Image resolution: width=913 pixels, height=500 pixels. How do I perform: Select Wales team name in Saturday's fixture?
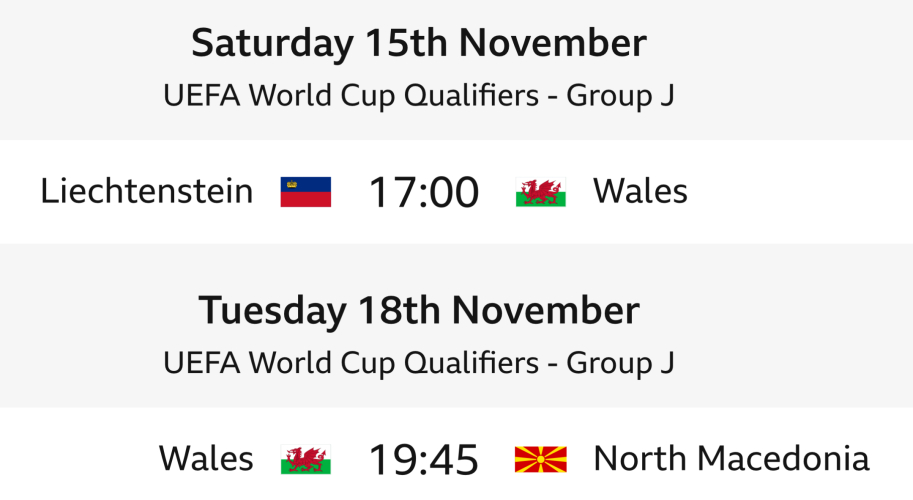[x=640, y=191]
